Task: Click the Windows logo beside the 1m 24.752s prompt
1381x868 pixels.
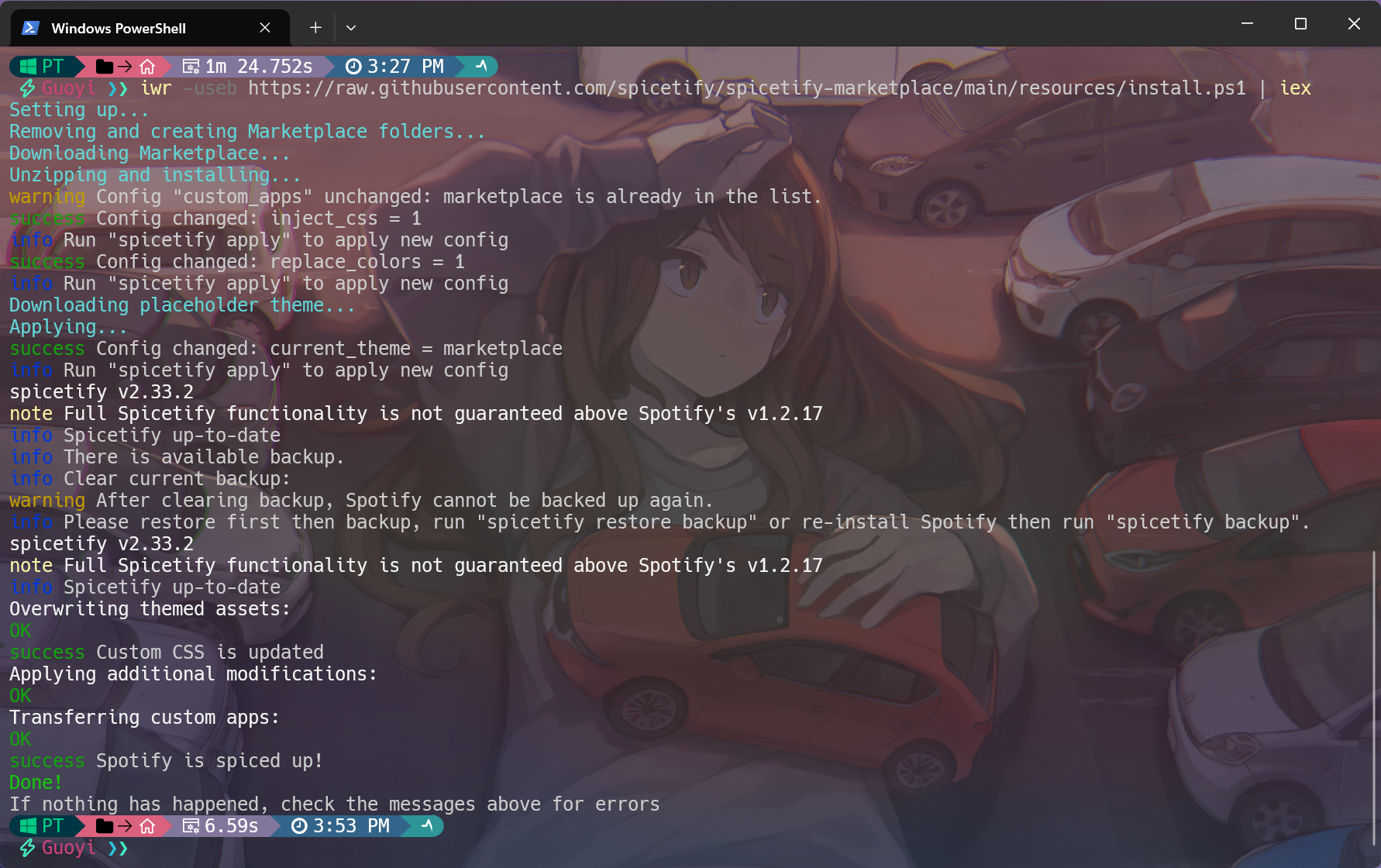Action: (28, 67)
